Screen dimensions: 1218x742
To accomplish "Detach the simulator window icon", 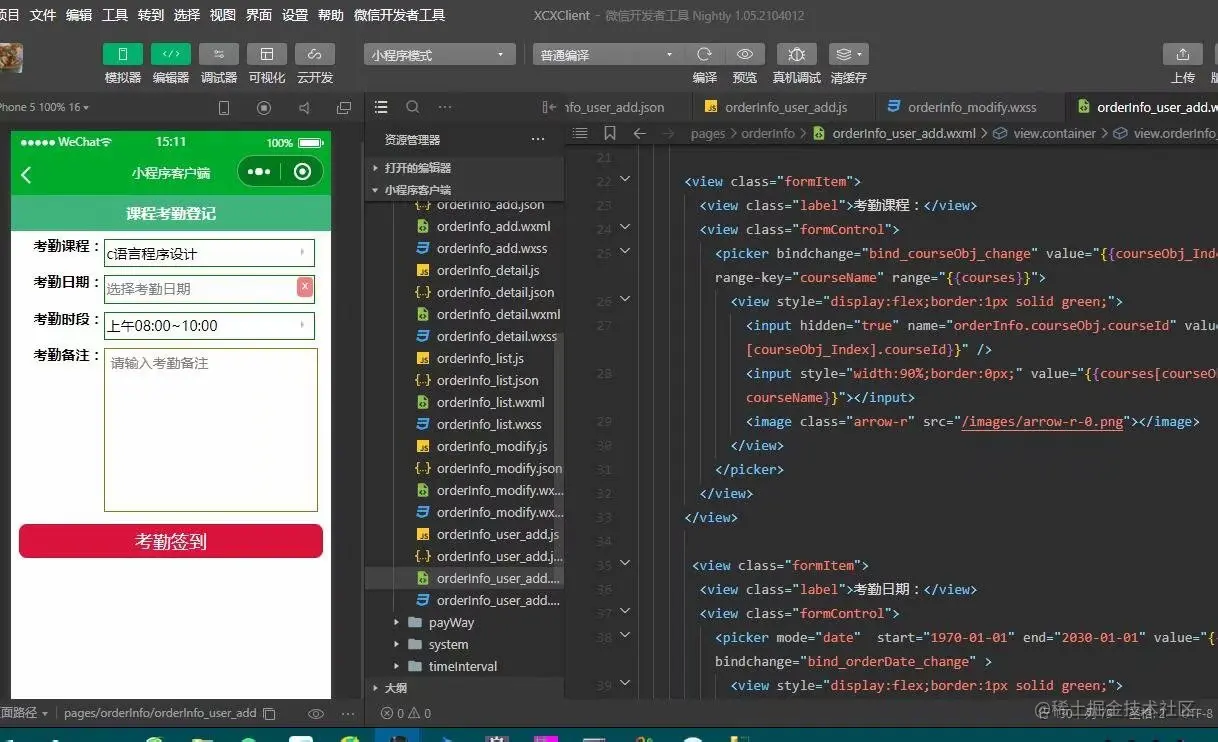I will (x=344, y=108).
